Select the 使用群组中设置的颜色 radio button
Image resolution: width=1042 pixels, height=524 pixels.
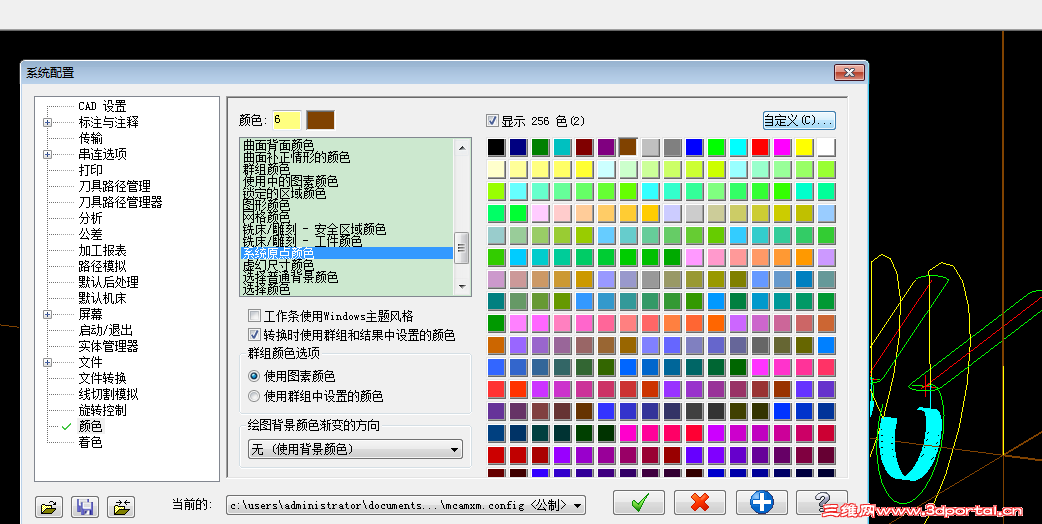point(254,396)
